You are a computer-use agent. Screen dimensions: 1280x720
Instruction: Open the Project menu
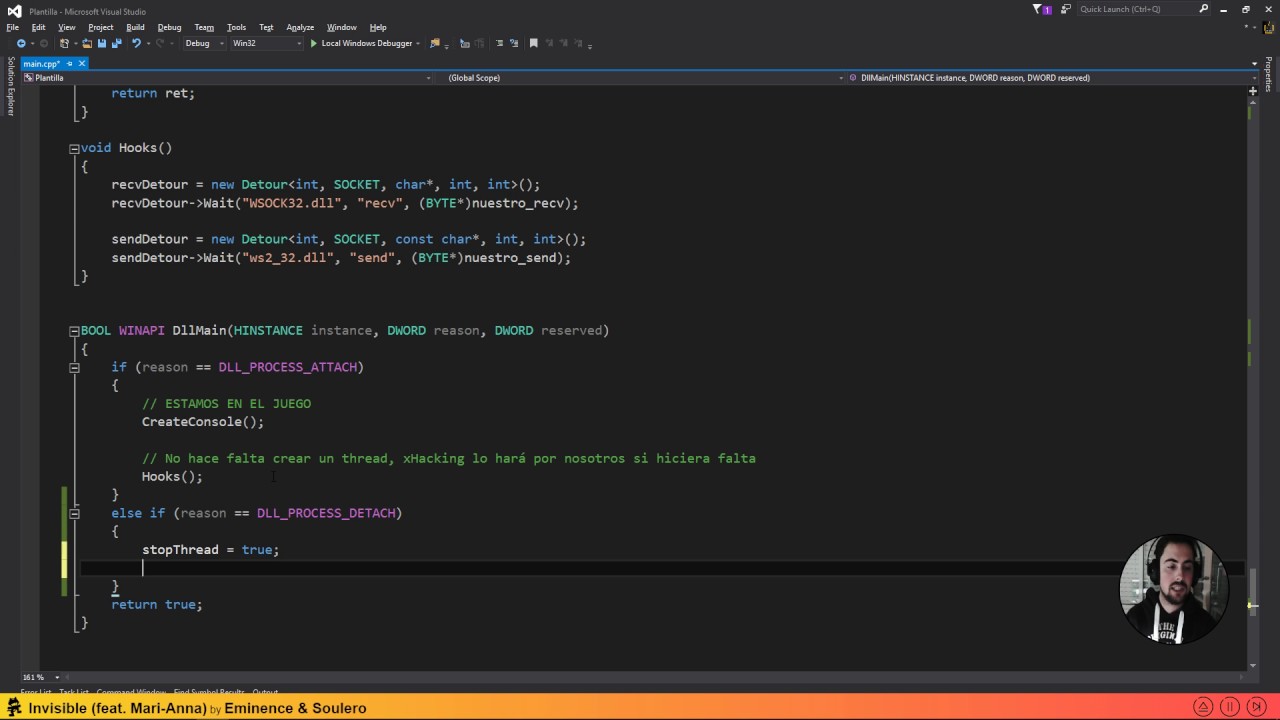tap(100, 27)
